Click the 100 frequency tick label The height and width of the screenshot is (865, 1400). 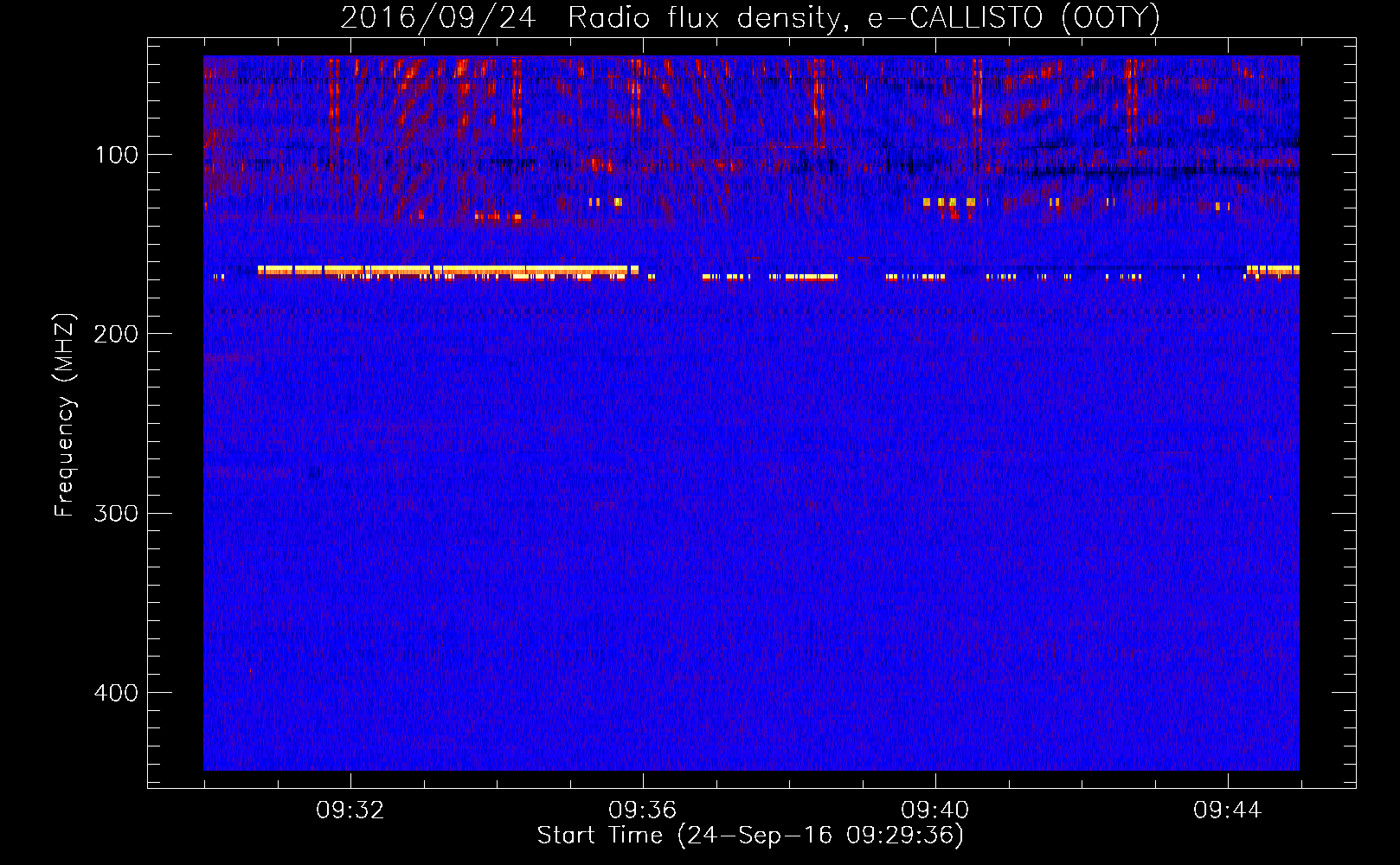(x=117, y=155)
